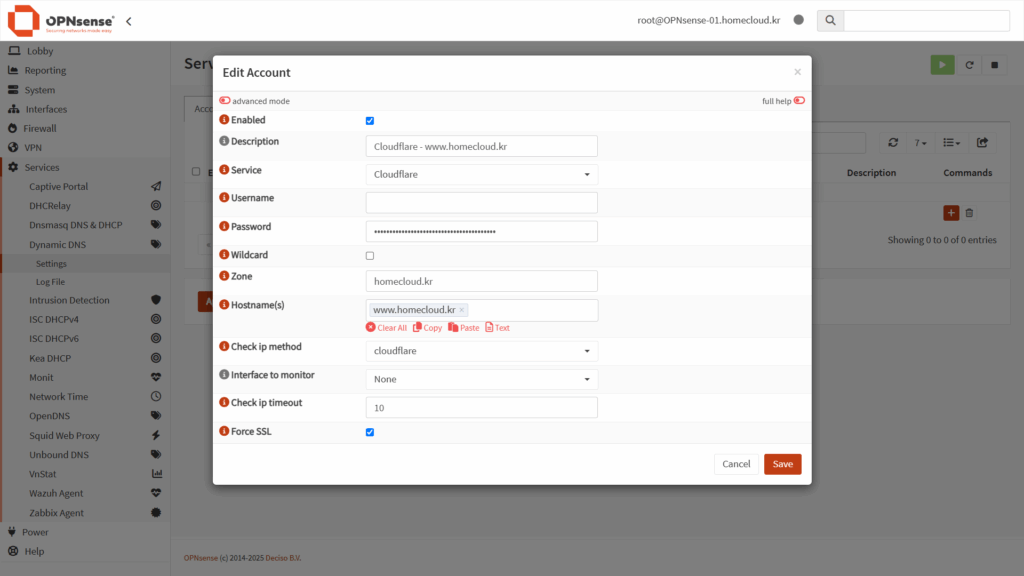Enable the Wildcard checkbox

(x=370, y=256)
